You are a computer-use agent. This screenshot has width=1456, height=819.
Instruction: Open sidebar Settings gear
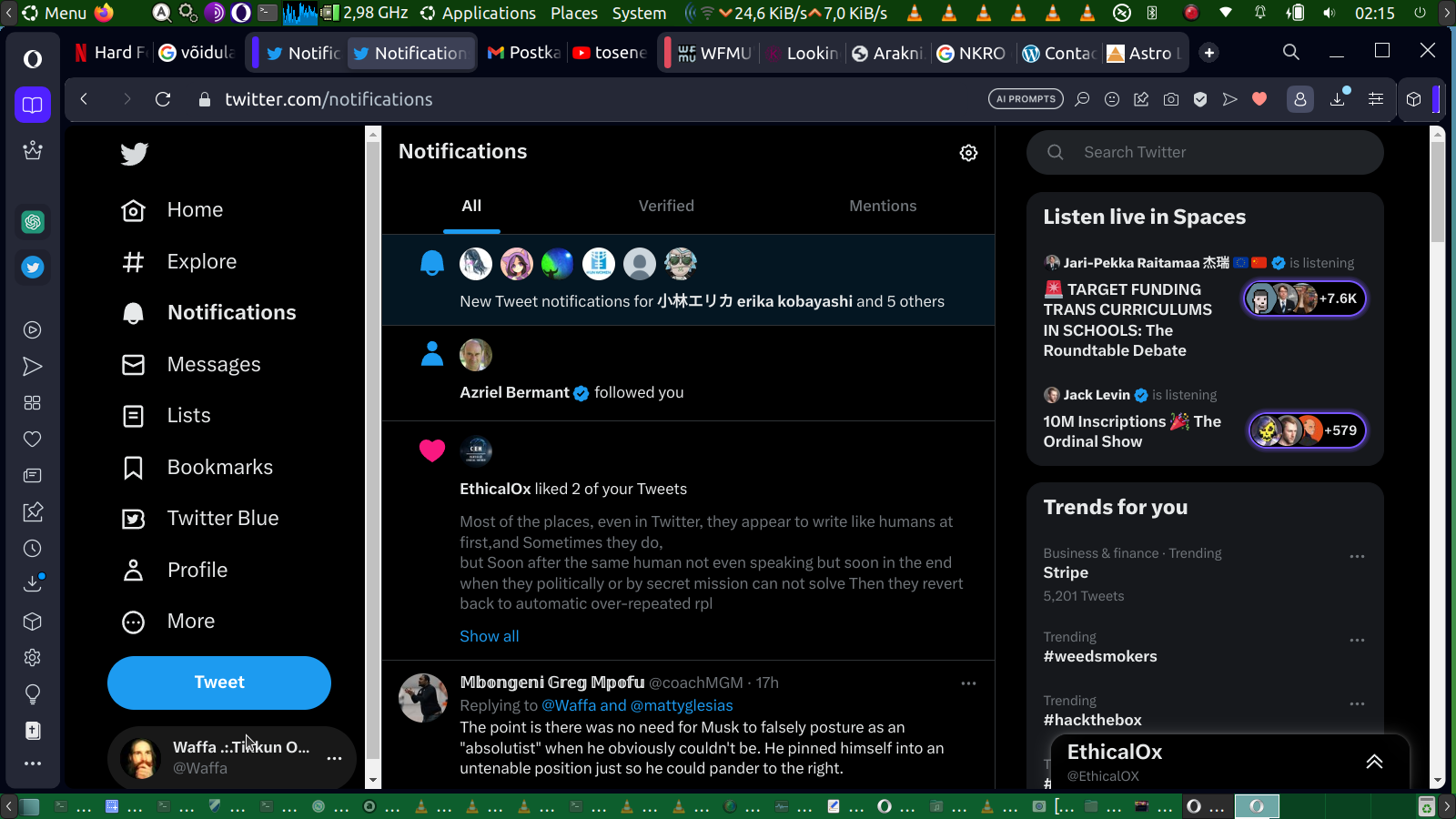point(33,658)
